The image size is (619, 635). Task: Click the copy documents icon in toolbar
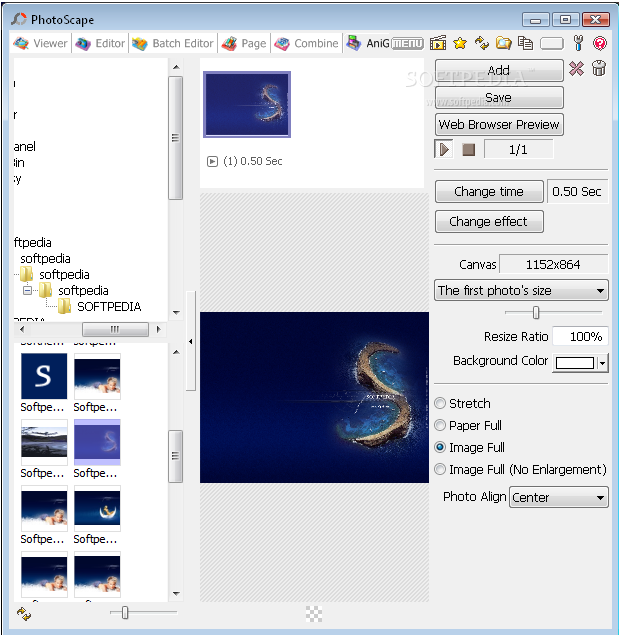tap(525, 43)
